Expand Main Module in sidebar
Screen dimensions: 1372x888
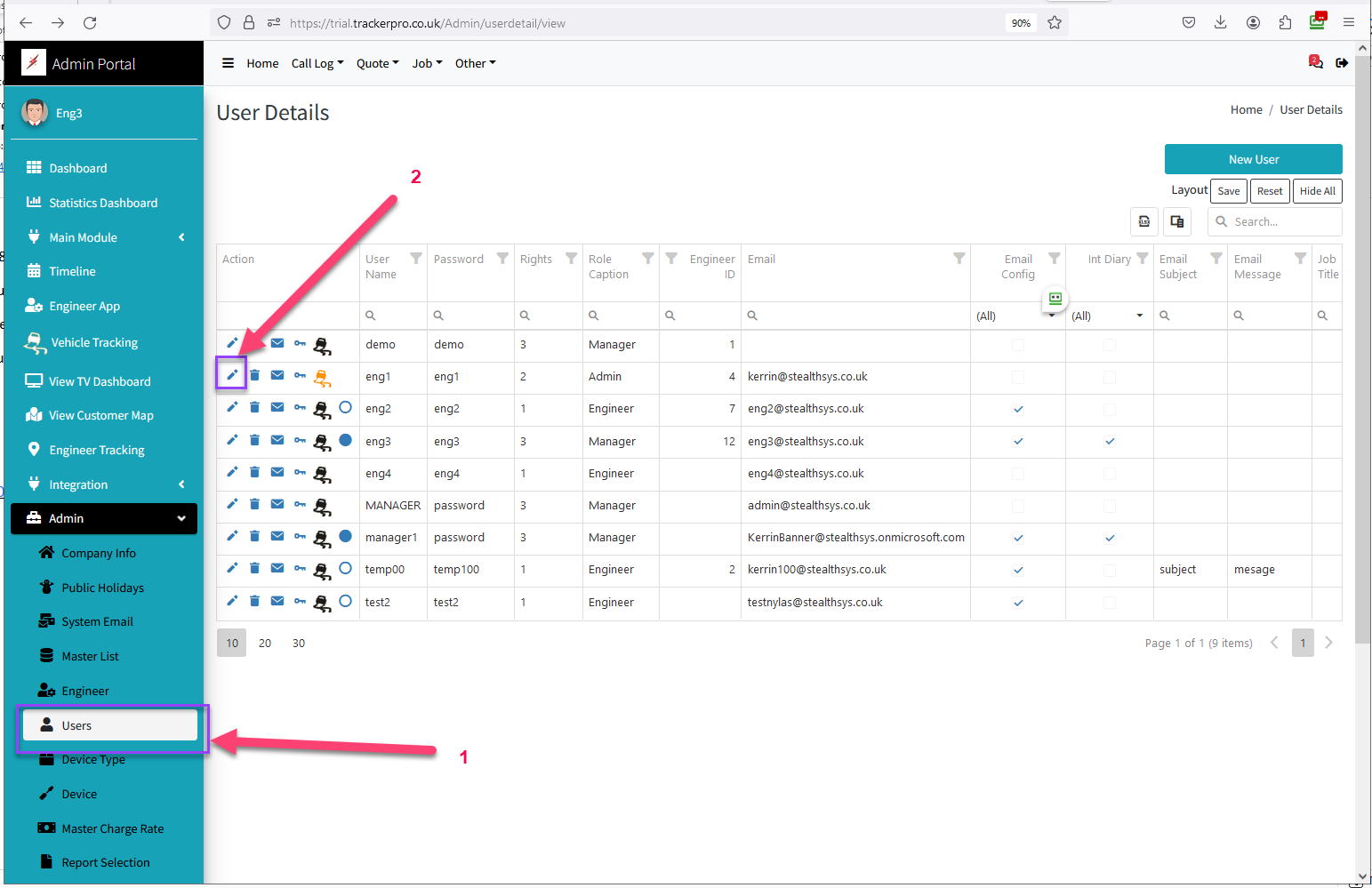[x=104, y=237]
